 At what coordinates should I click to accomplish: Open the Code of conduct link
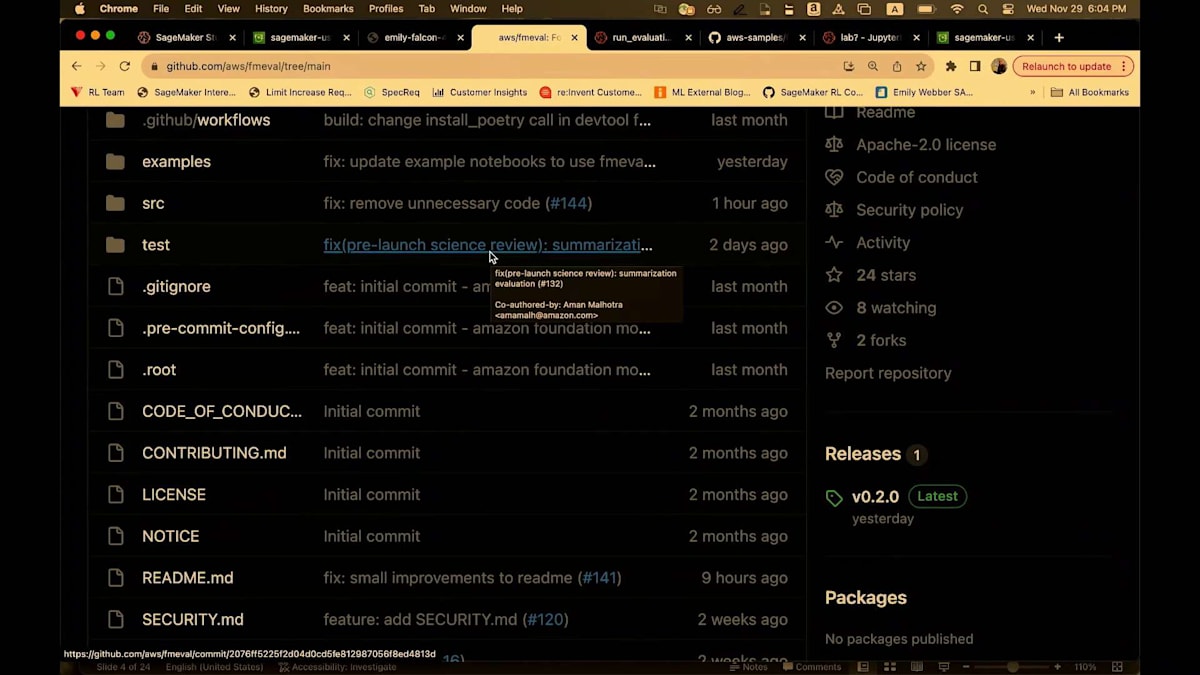point(917,177)
